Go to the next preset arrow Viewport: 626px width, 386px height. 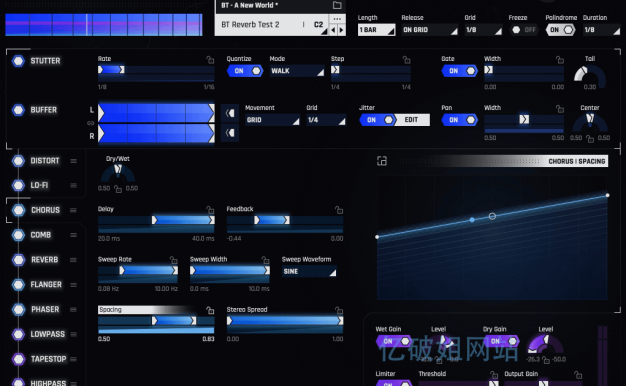coord(341,30)
